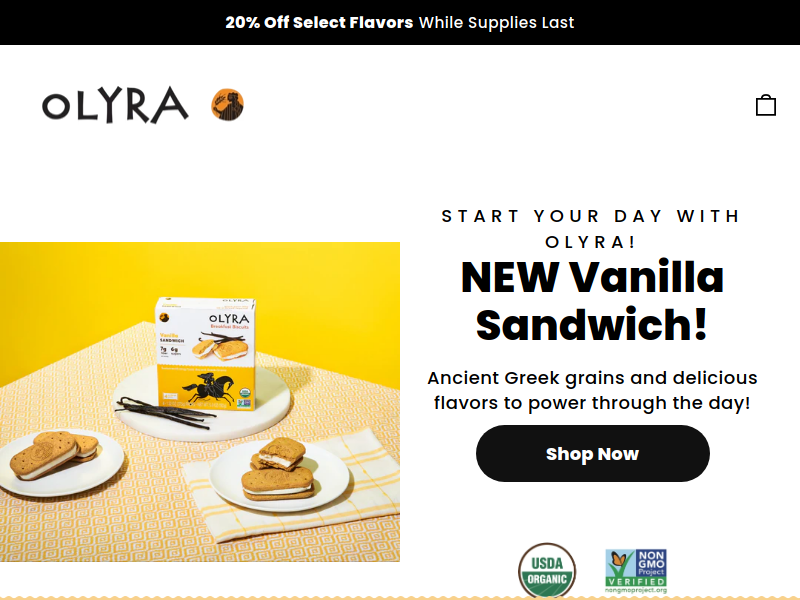The width and height of the screenshot is (800, 600).
Task: Click the Olyra Breakfast Biscuits box
Action: [x=206, y=353]
